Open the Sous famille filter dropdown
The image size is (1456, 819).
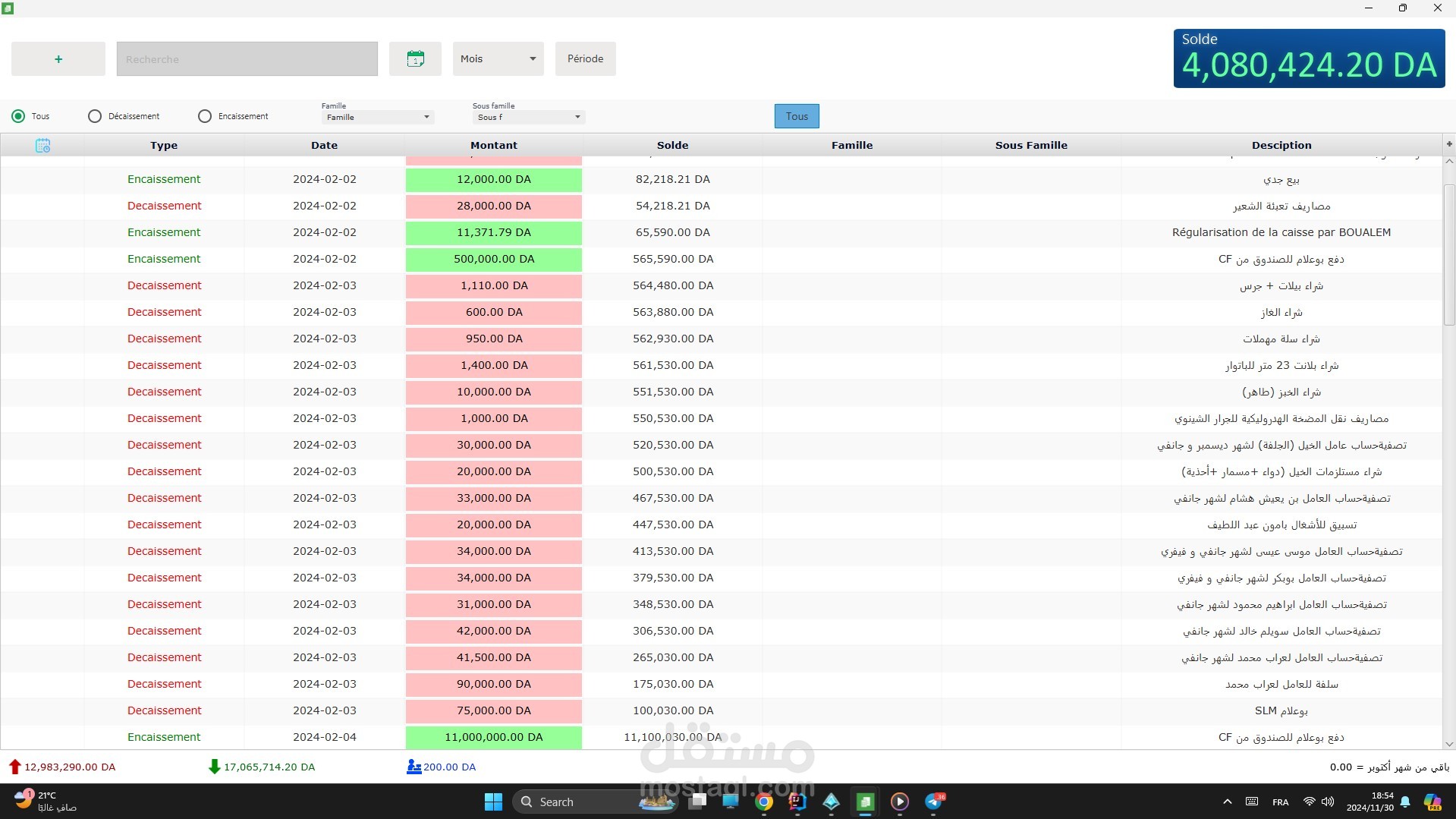[x=529, y=117]
